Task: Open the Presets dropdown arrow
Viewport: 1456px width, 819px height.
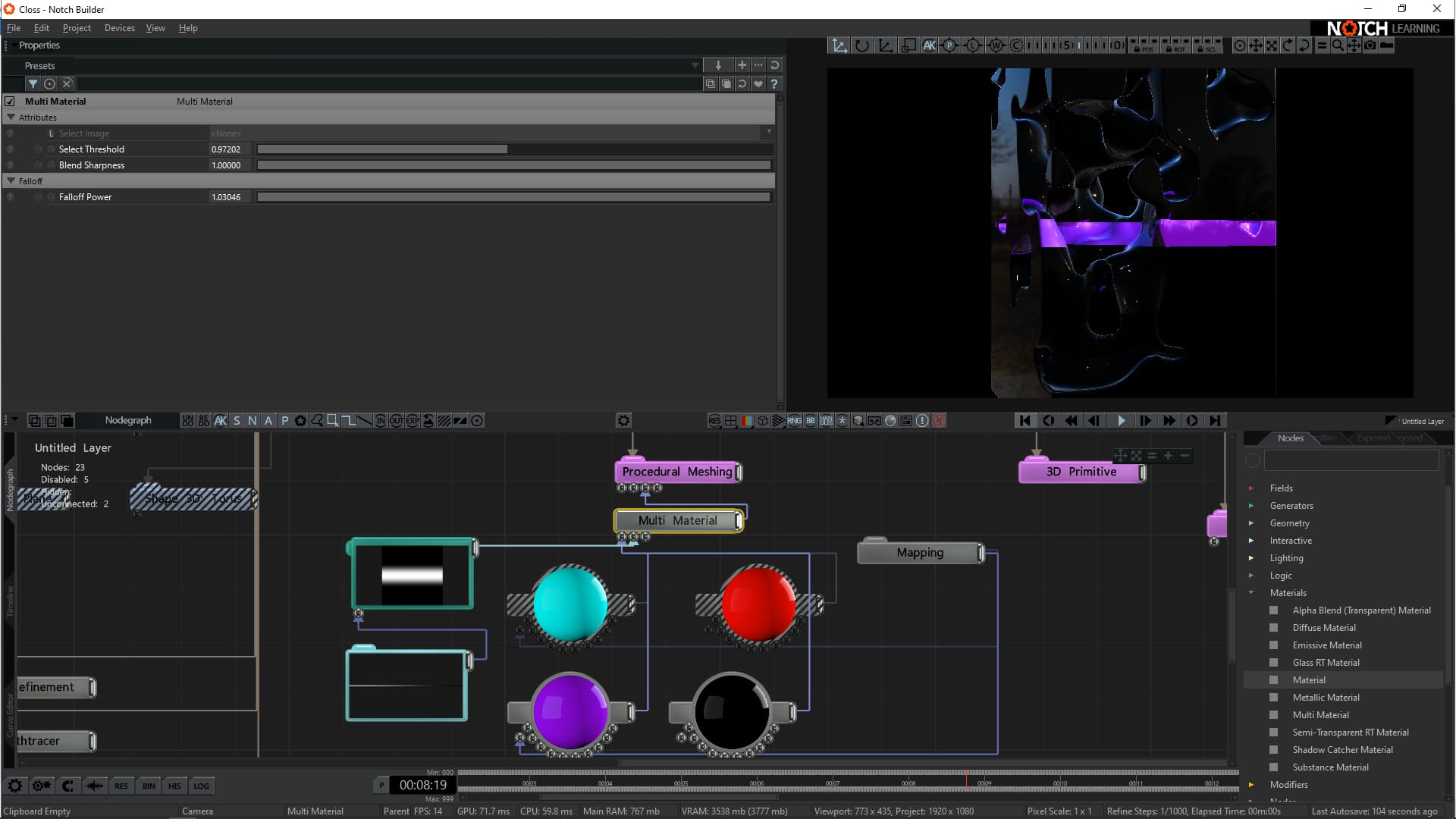Action: (695, 66)
